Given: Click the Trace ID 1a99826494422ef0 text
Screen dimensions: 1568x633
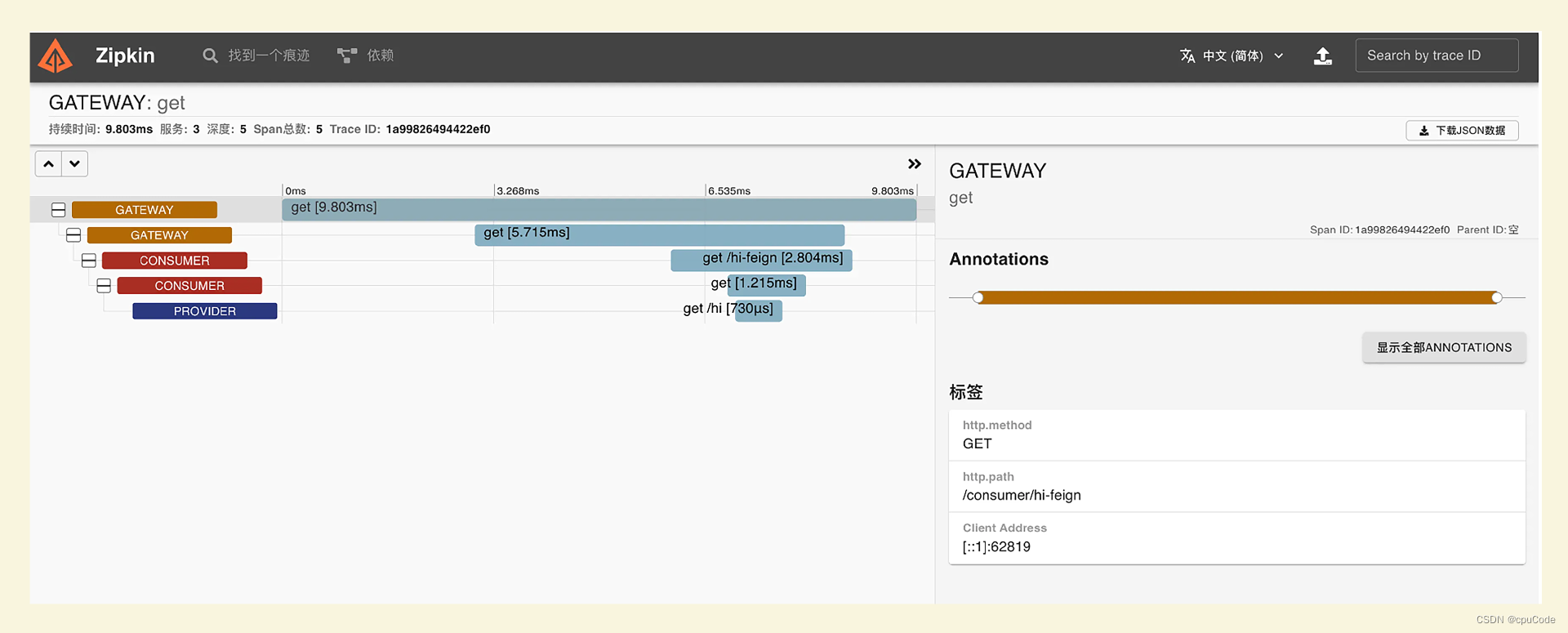Looking at the screenshot, I should click(438, 129).
